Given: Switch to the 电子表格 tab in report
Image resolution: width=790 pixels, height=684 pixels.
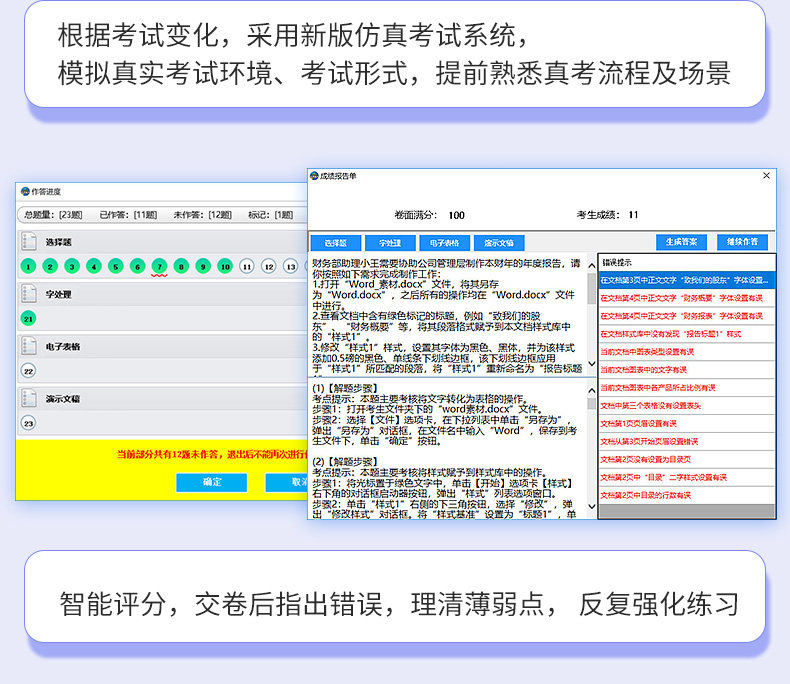Looking at the screenshot, I should [444, 243].
